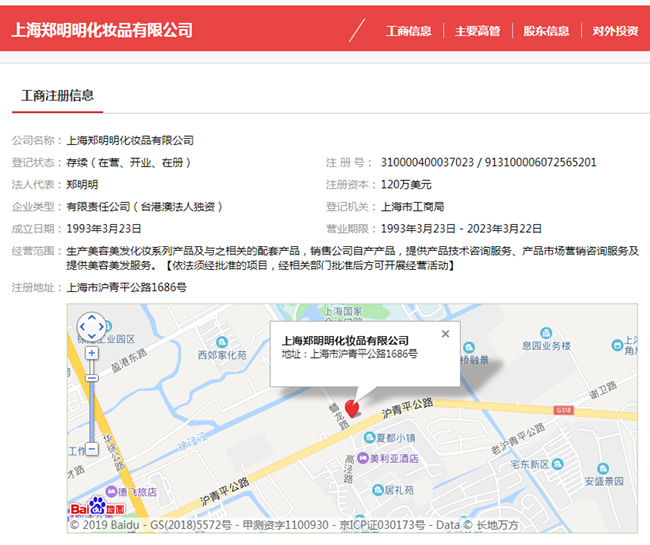Click 安盛景园 residential icon
650x545 pixels.
coord(602,469)
